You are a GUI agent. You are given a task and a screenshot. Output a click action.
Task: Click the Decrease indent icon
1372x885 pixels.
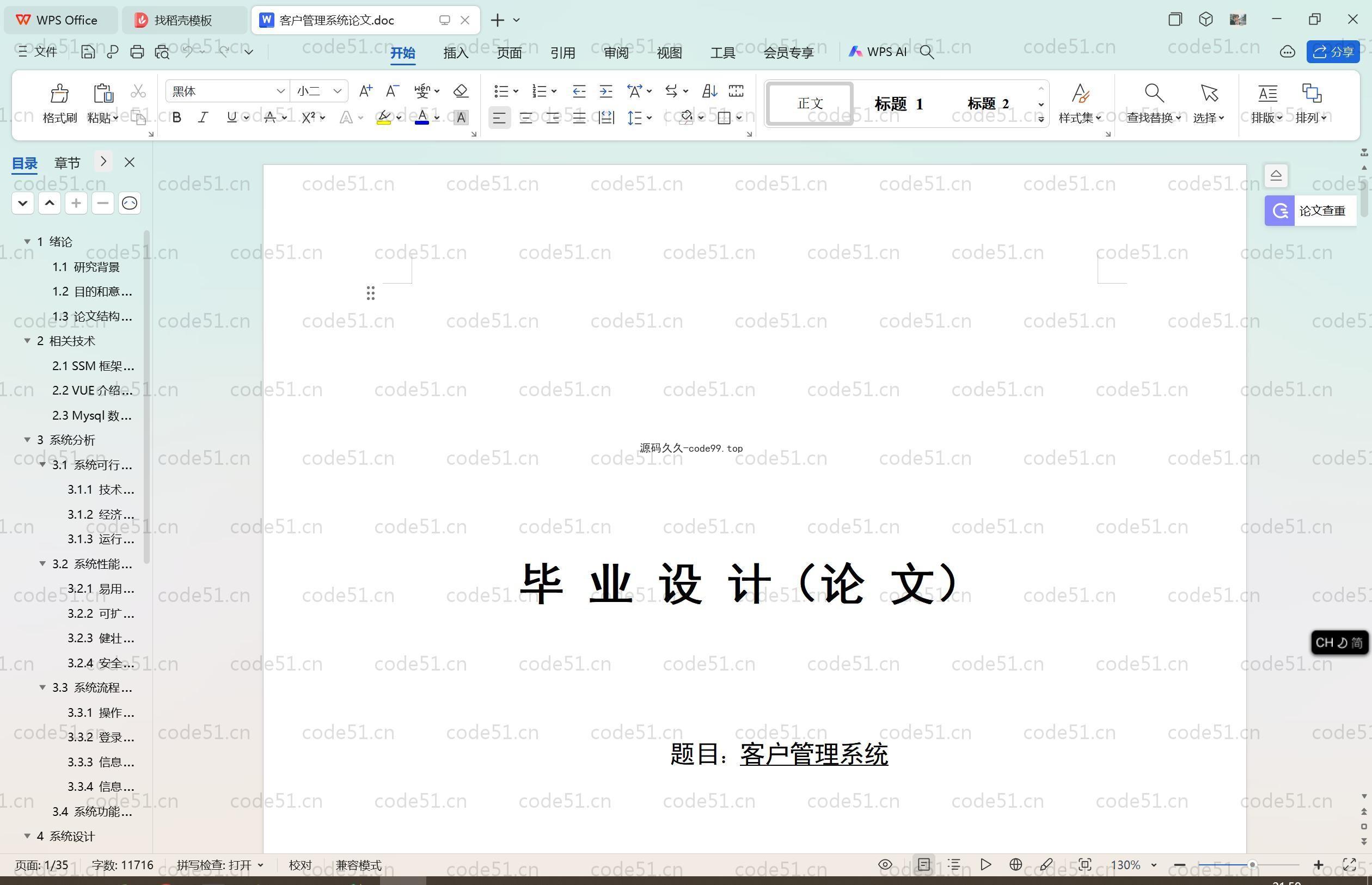pyautogui.click(x=579, y=91)
